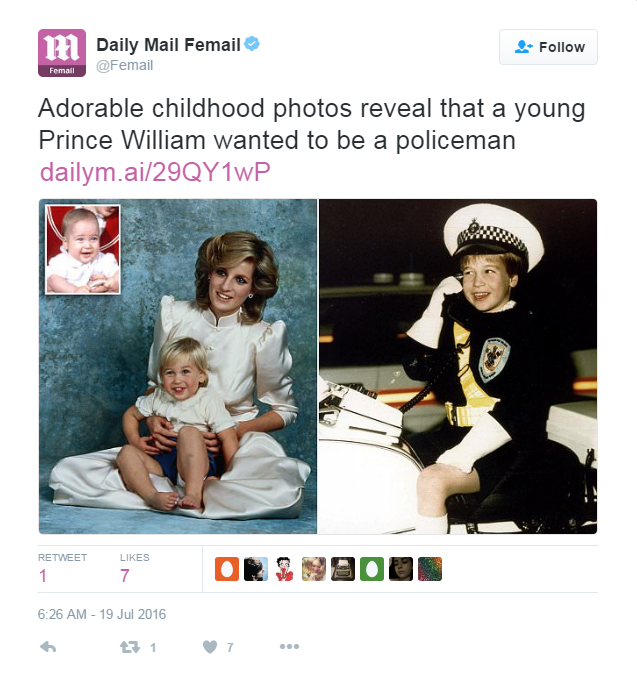Image resolution: width=637 pixels, height=685 pixels.
Task: Retweet this tweet using the retweet icon
Action: pos(130,647)
